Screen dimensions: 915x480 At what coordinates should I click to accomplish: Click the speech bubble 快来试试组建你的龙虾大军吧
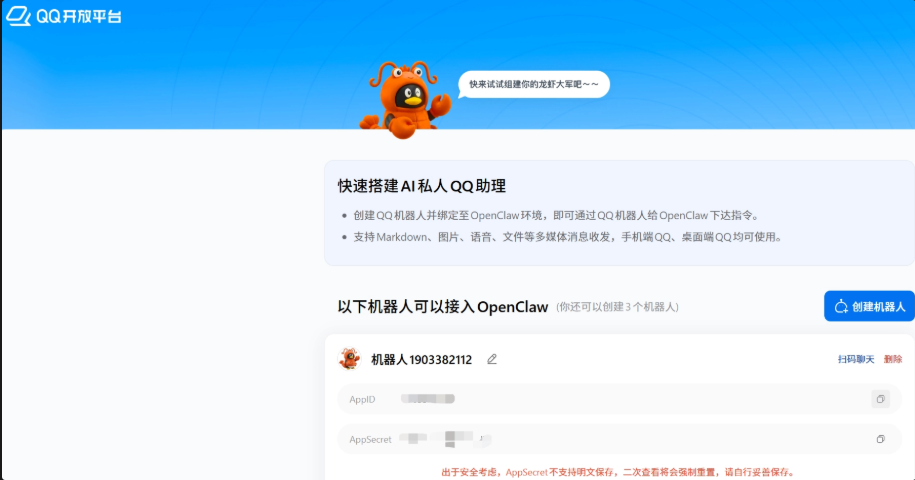(x=533, y=85)
